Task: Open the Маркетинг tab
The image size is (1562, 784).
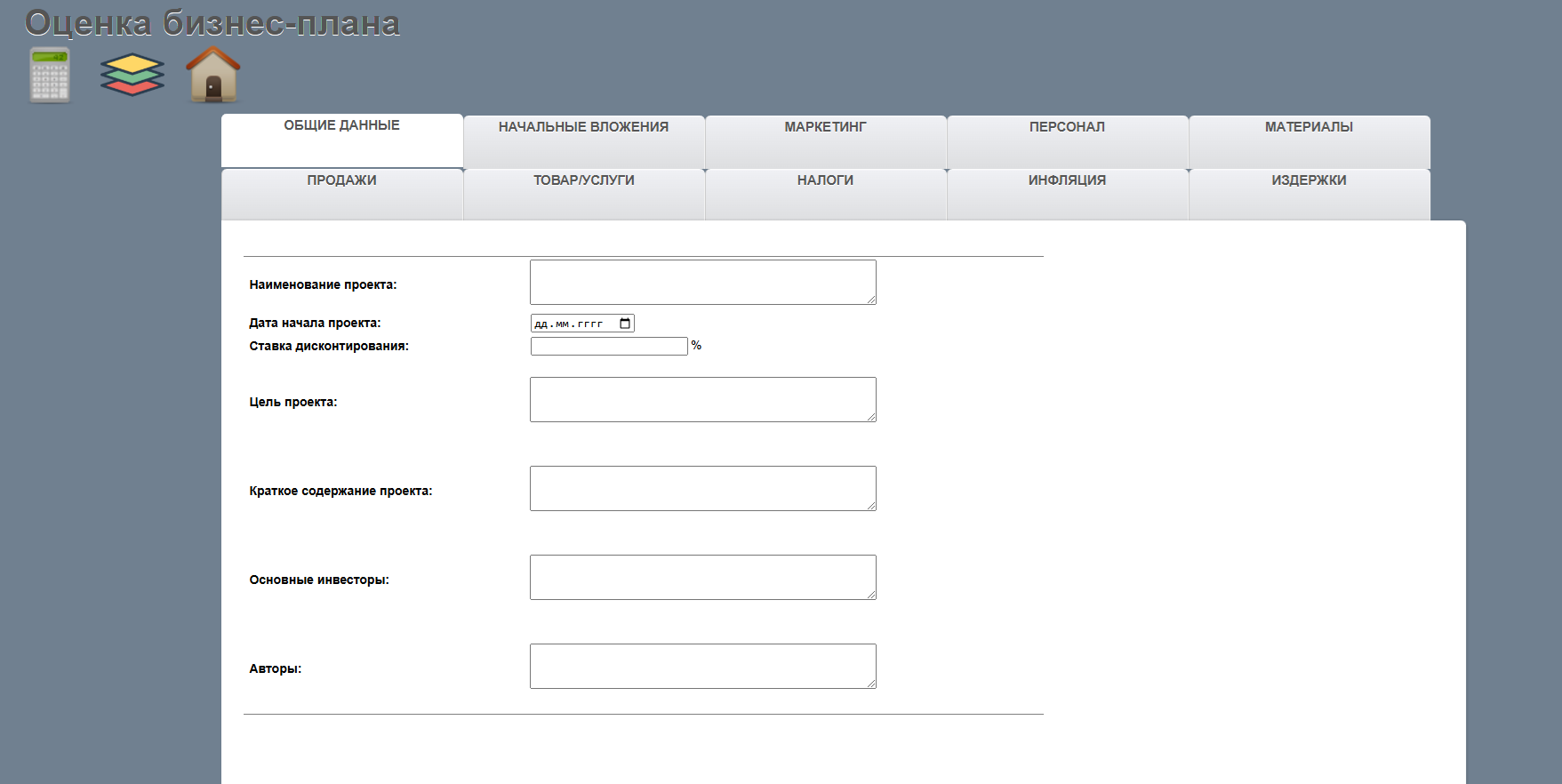Action: (825, 127)
